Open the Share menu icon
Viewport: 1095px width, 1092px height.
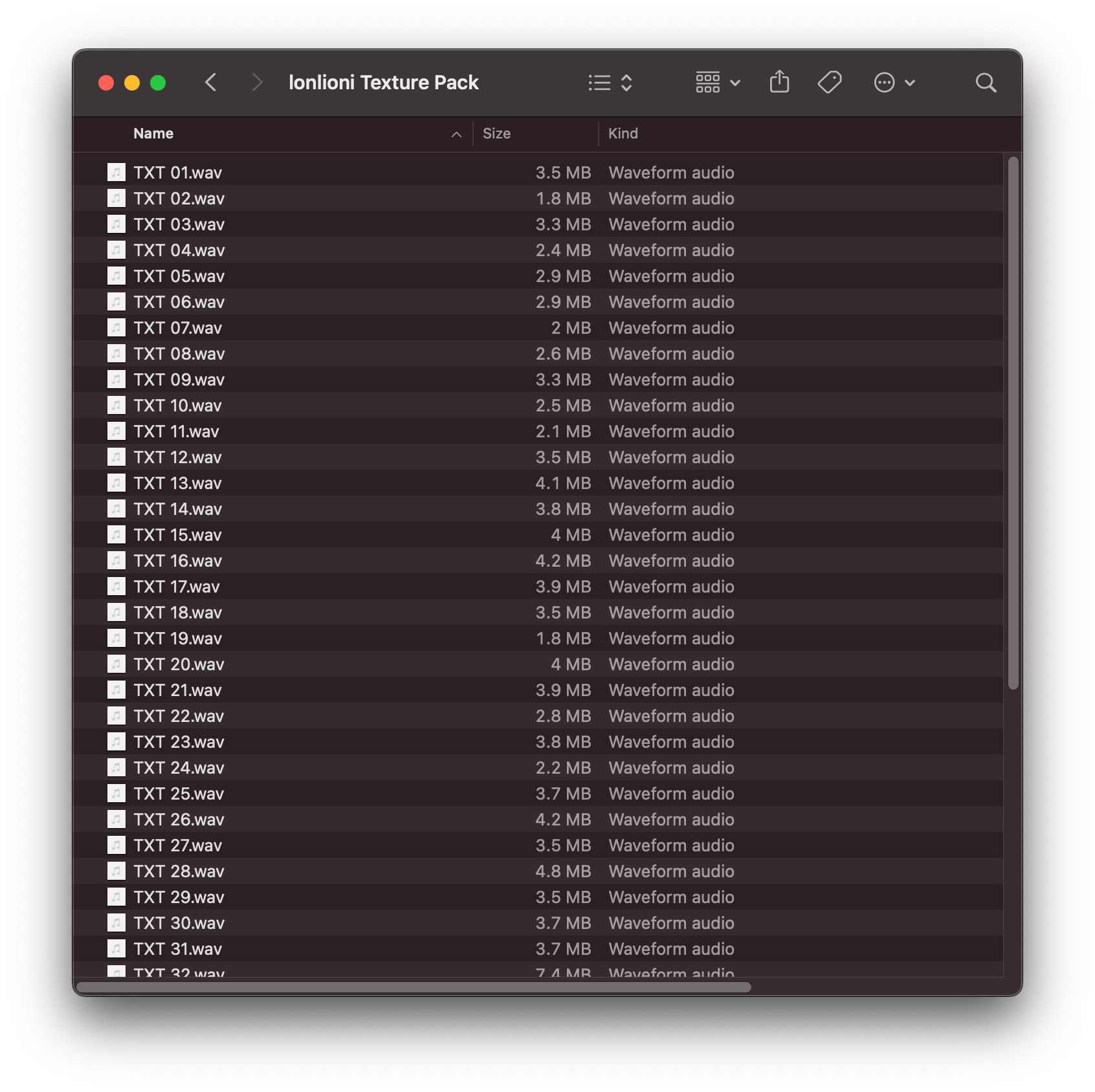click(779, 83)
